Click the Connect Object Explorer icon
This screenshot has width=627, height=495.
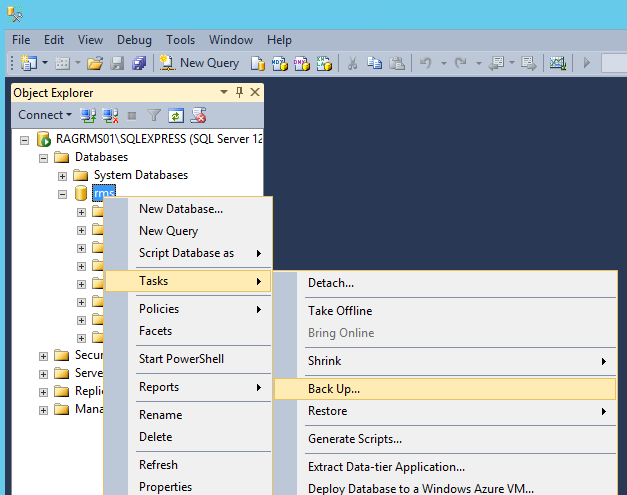[88, 116]
